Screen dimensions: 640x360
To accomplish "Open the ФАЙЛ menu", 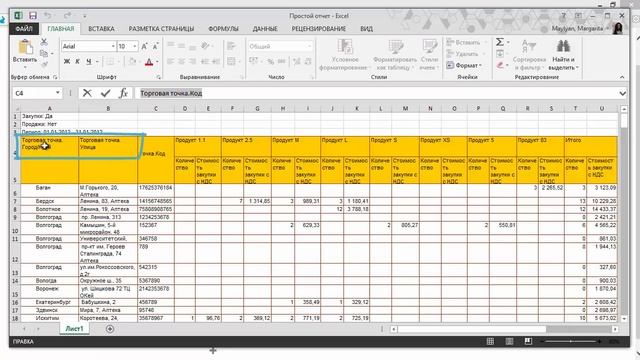I will tap(24, 29).
